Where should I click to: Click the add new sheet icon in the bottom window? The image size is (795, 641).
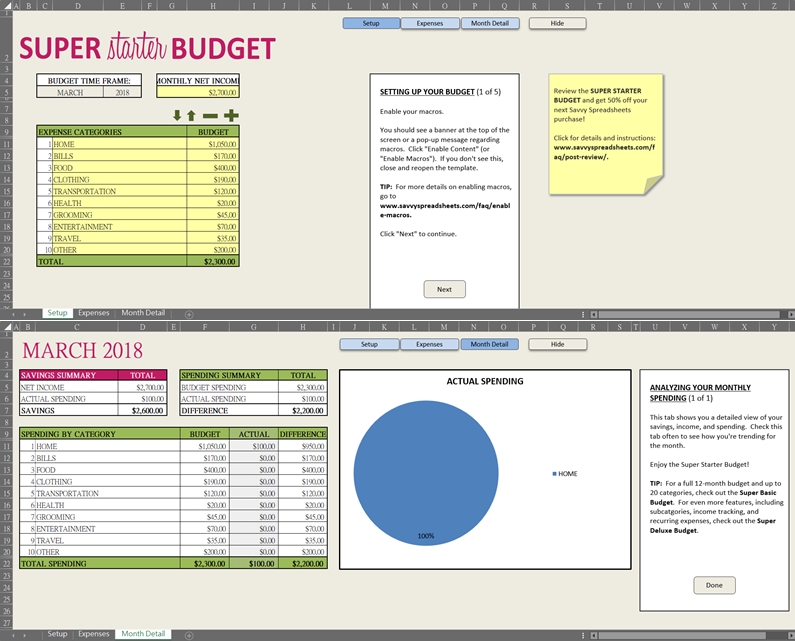[189, 635]
